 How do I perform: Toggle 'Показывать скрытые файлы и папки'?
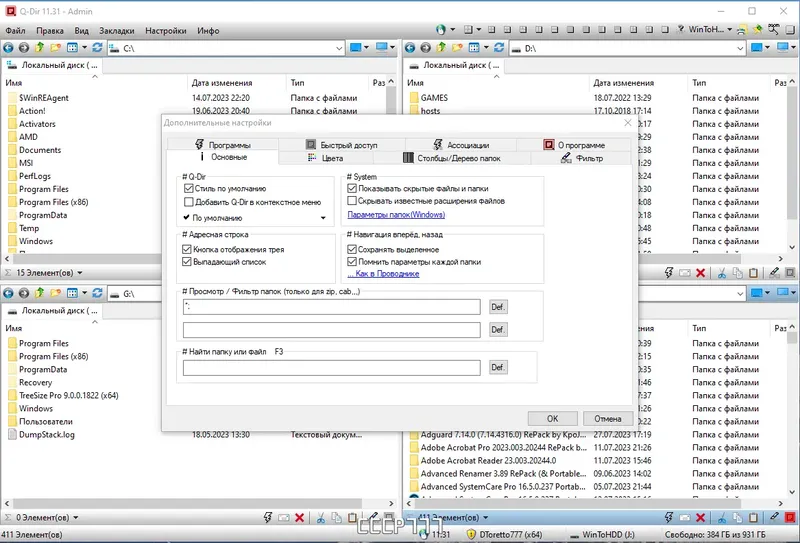point(352,188)
